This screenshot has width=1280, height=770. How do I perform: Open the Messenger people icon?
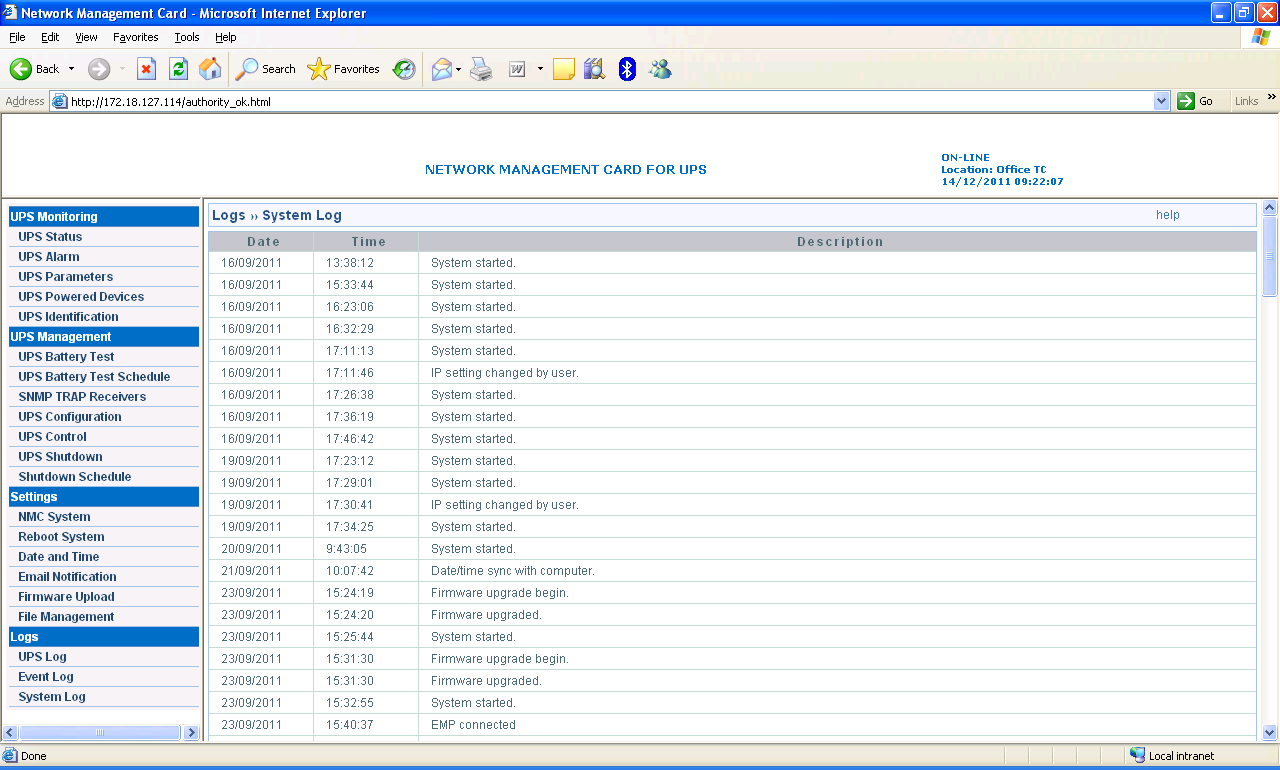pos(660,69)
